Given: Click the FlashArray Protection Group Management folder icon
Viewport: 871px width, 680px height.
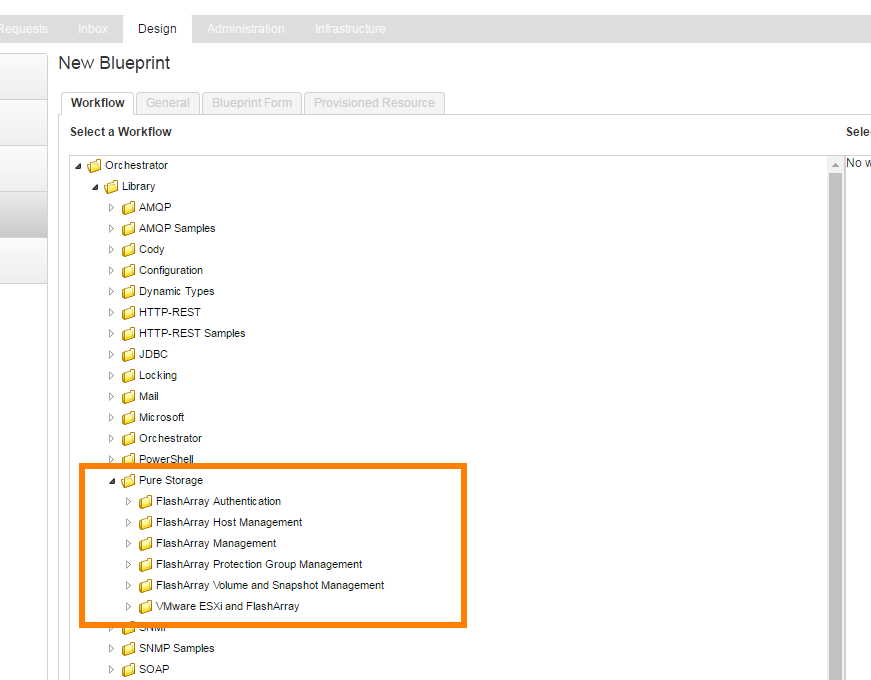Looking at the screenshot, I should click(146, 564).
